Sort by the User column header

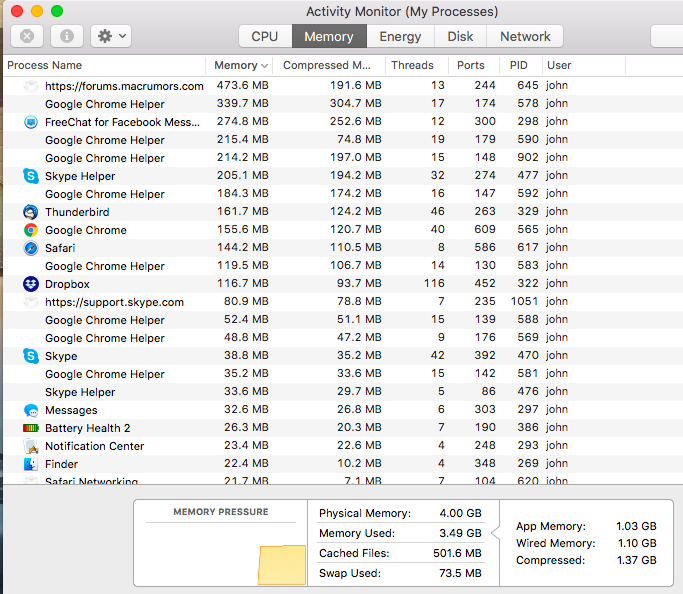pos(584,65)
